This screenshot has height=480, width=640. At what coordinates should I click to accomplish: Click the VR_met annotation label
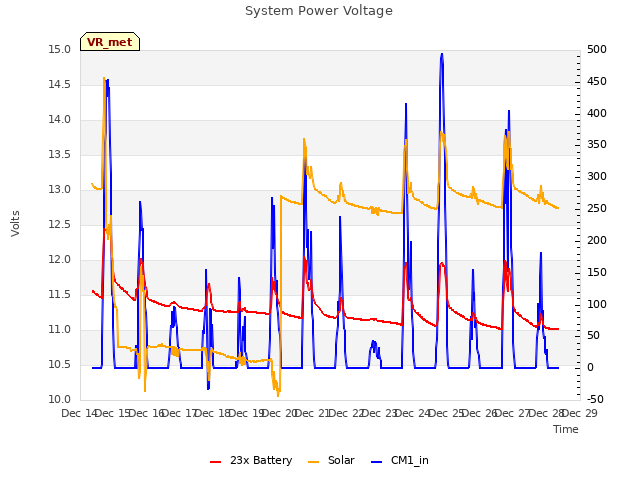pyautogui.click(x=110, y=42)
